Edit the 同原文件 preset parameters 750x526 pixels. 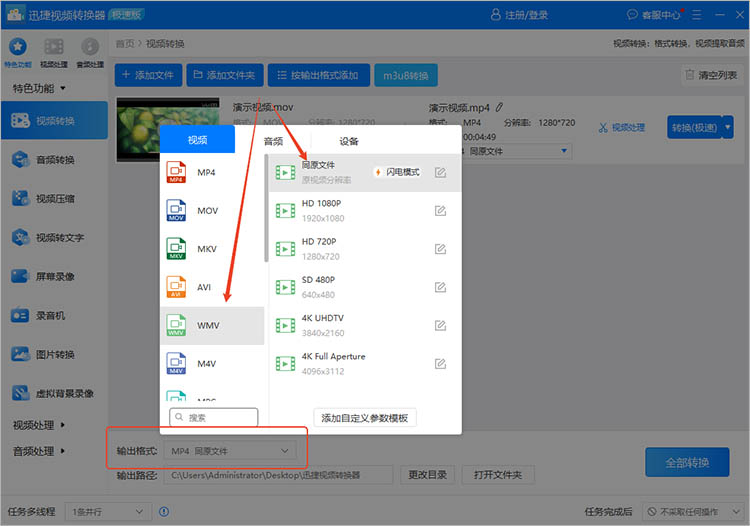[441, 173]
